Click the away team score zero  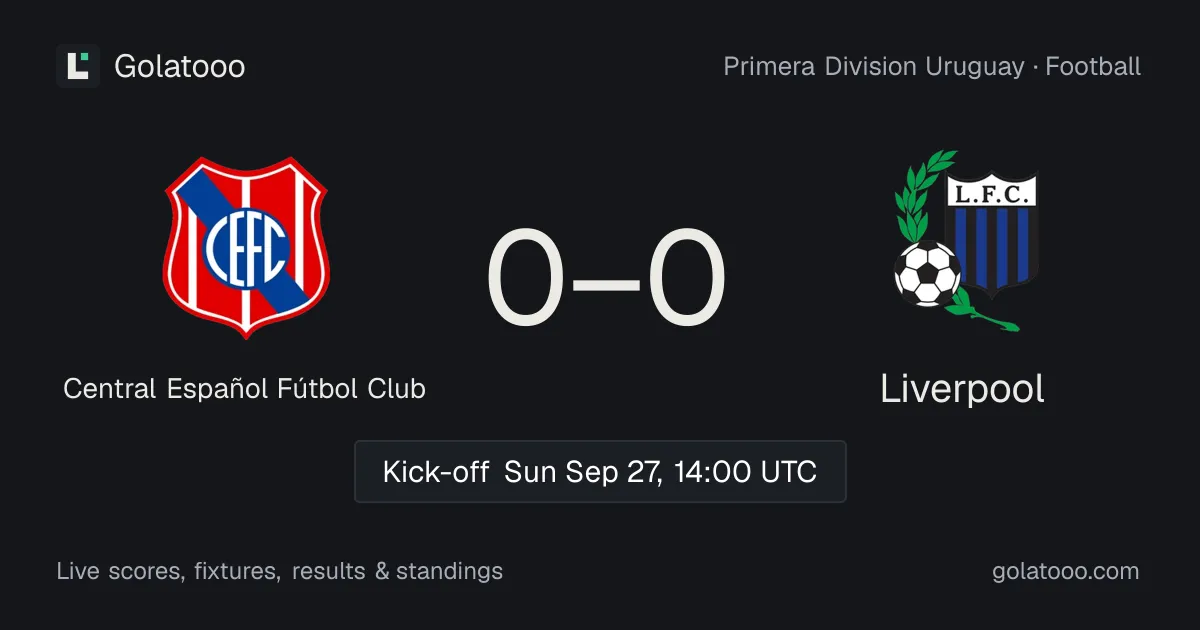[x=685, y=278]
